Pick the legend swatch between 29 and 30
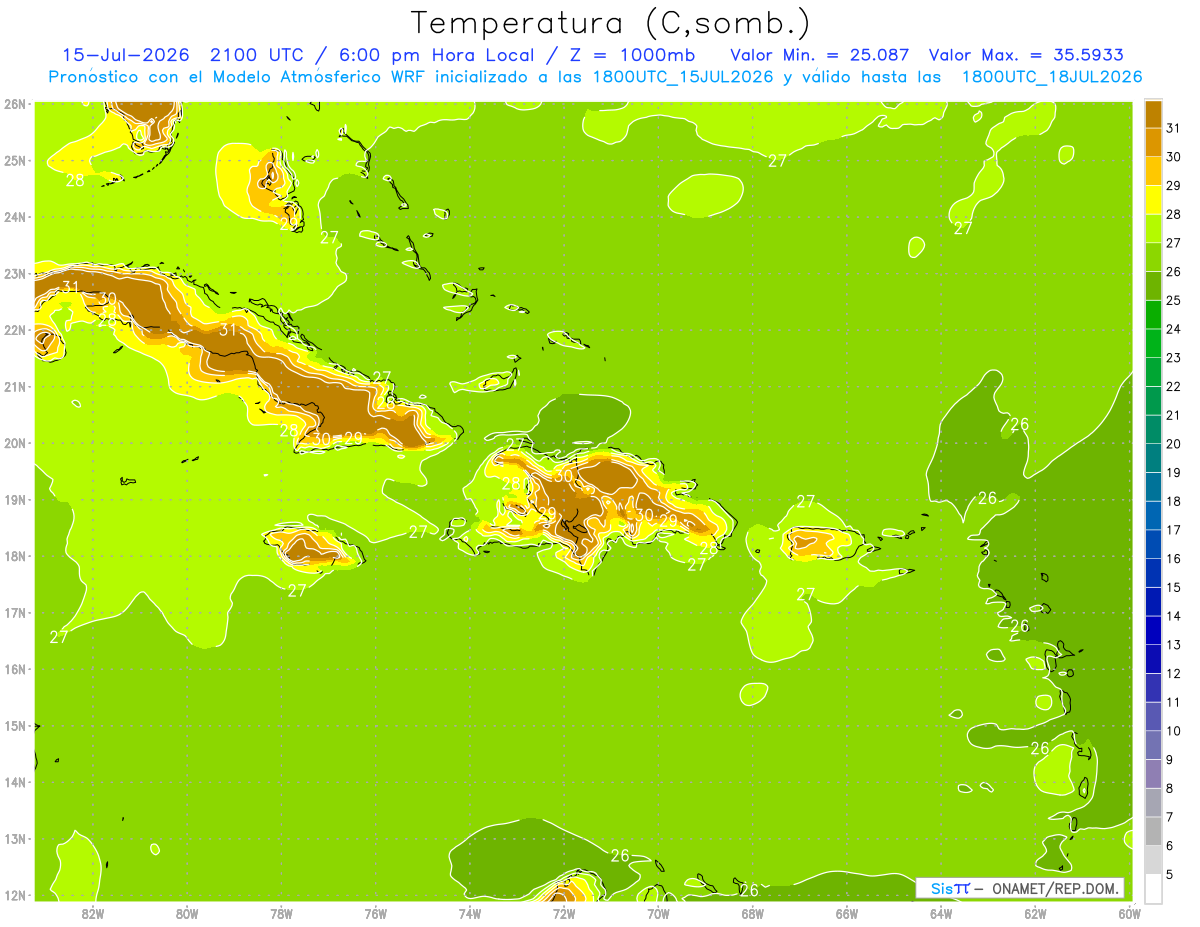This screenshot has height=927, width=1200. pos(1153,171)
